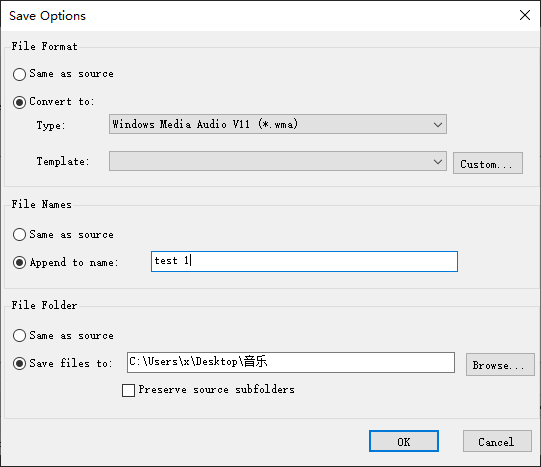Click the Preserve source subfolders label

click(216, 390)
